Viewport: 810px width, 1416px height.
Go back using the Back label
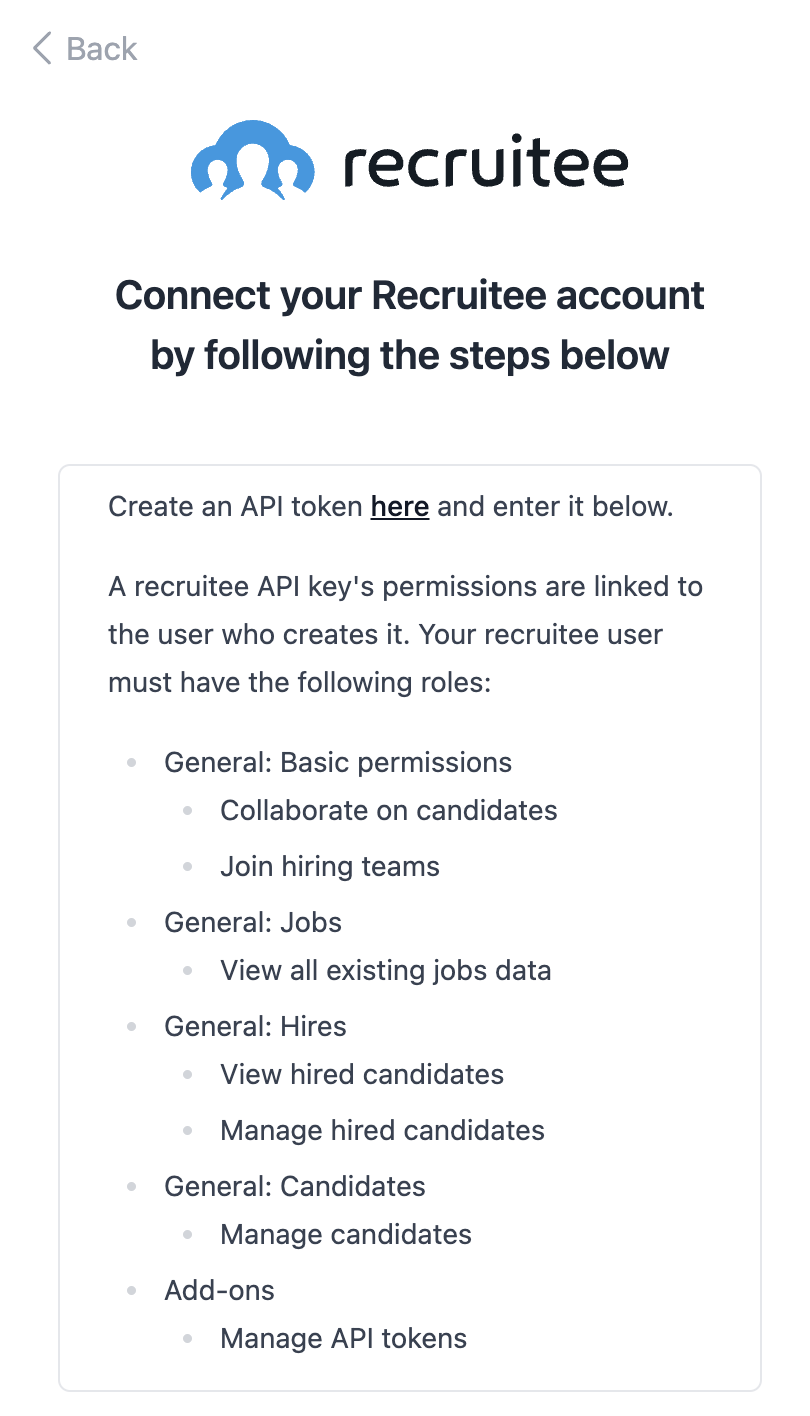tap(102, 48)
